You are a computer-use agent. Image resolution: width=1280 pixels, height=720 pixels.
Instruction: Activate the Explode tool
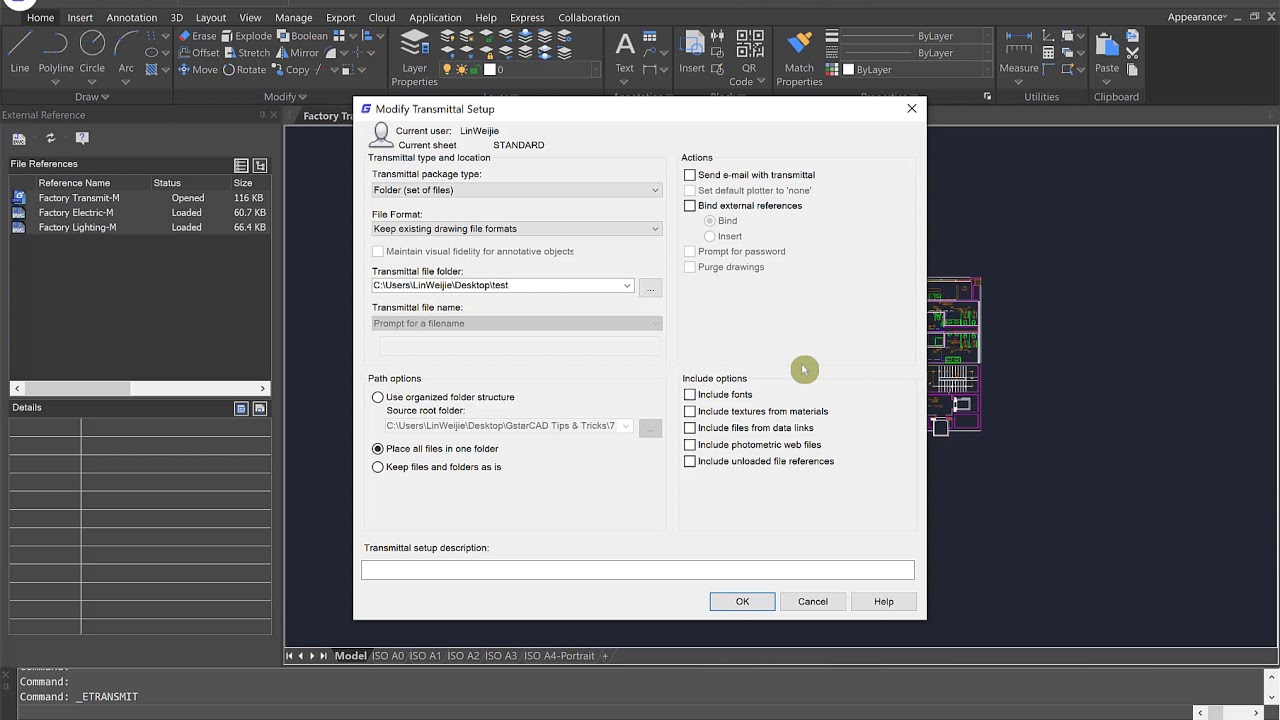coord(245,36)
